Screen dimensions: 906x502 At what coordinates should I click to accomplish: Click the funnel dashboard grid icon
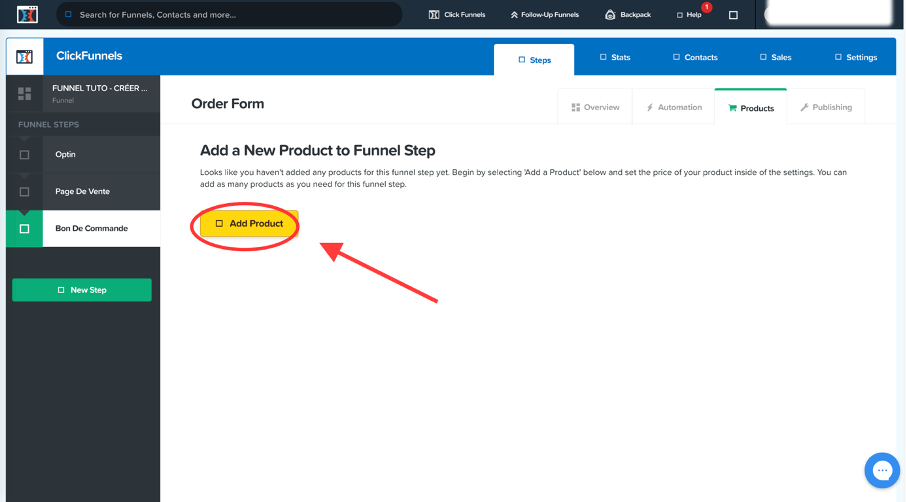24,94
